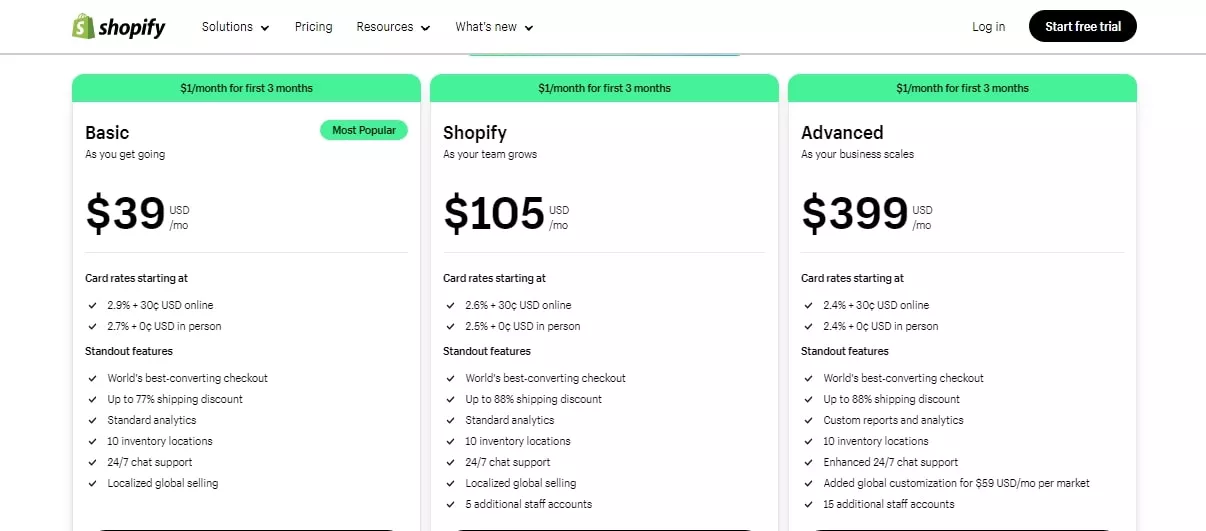Click Shopify plan's $1/month promo banner

click(604, 88)
